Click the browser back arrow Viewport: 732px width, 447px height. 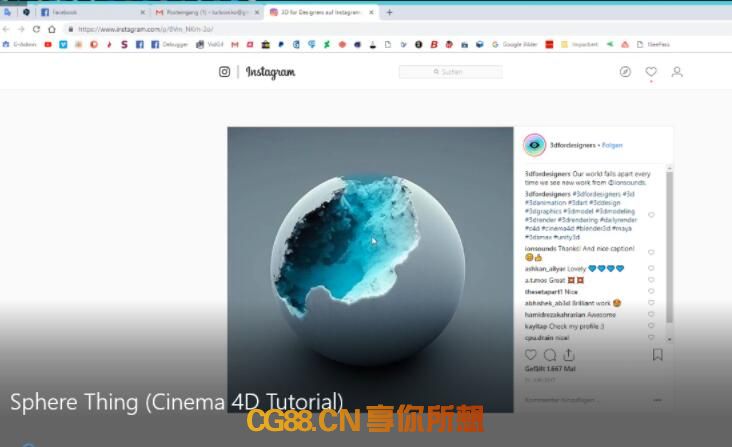[6, 29]
